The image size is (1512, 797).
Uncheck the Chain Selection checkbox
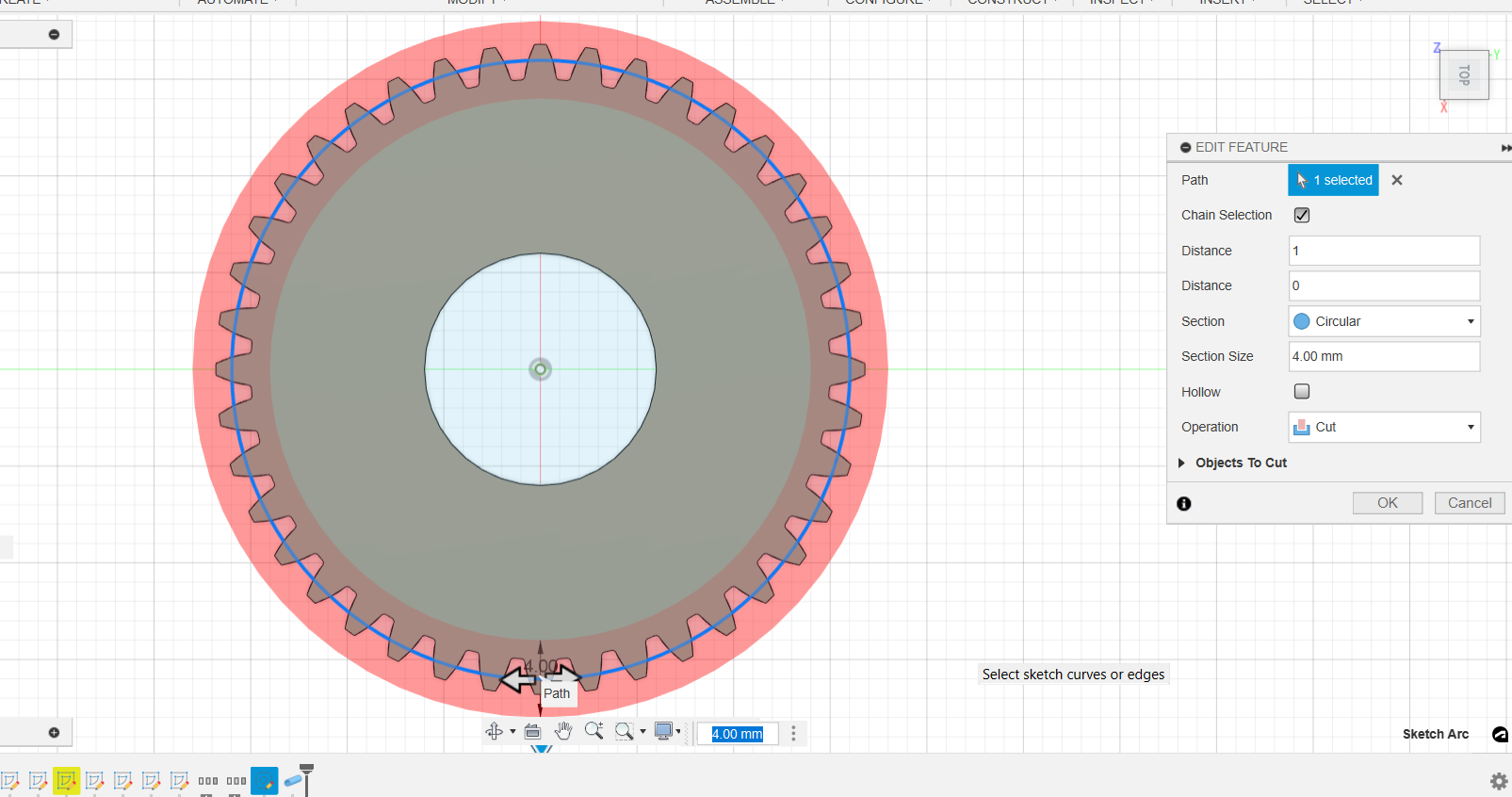(x=1302, y=215)
